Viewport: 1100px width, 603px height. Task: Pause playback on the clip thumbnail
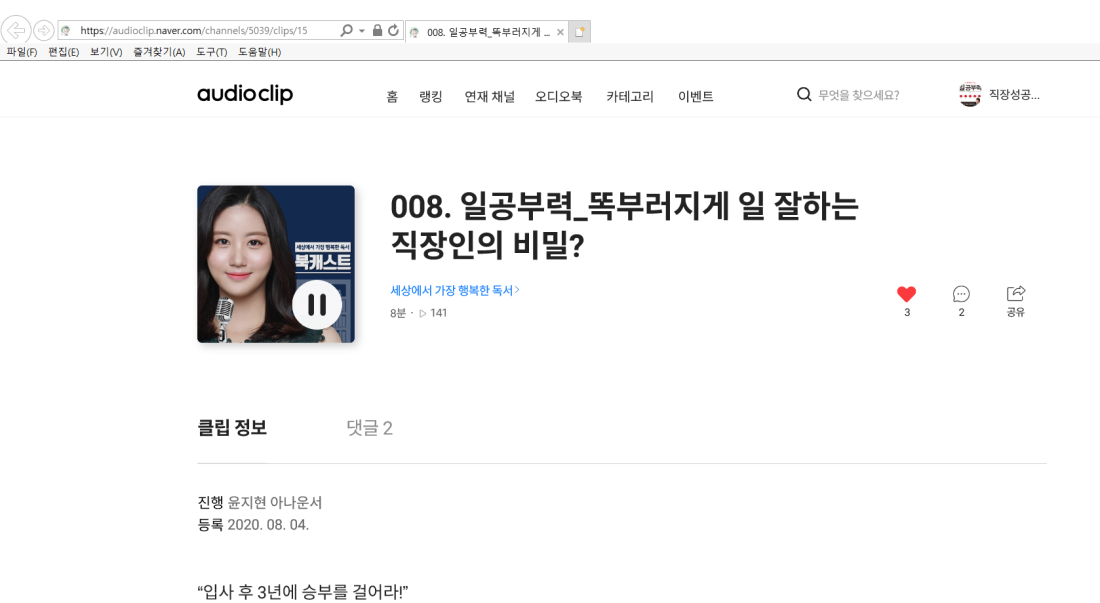tap(317, 304)
